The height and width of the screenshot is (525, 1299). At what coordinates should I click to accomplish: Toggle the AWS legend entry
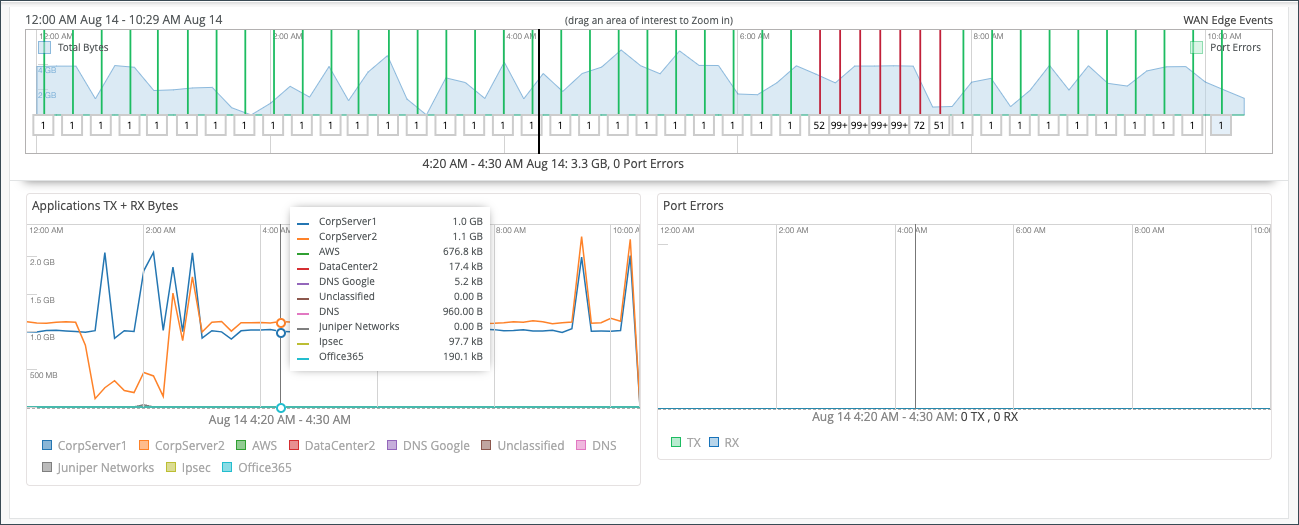[241, 445]
